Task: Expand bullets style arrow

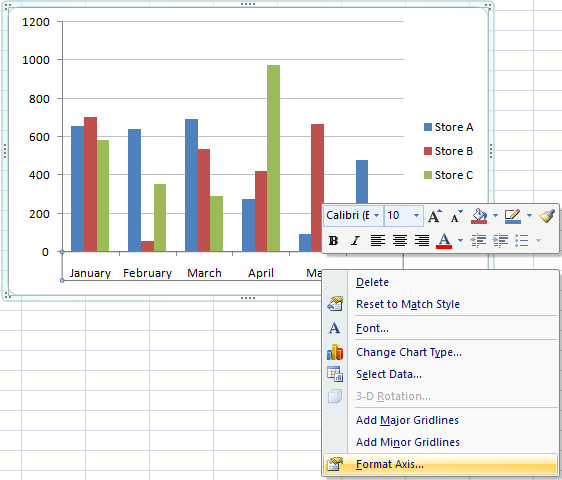Action: coord(538,241)
